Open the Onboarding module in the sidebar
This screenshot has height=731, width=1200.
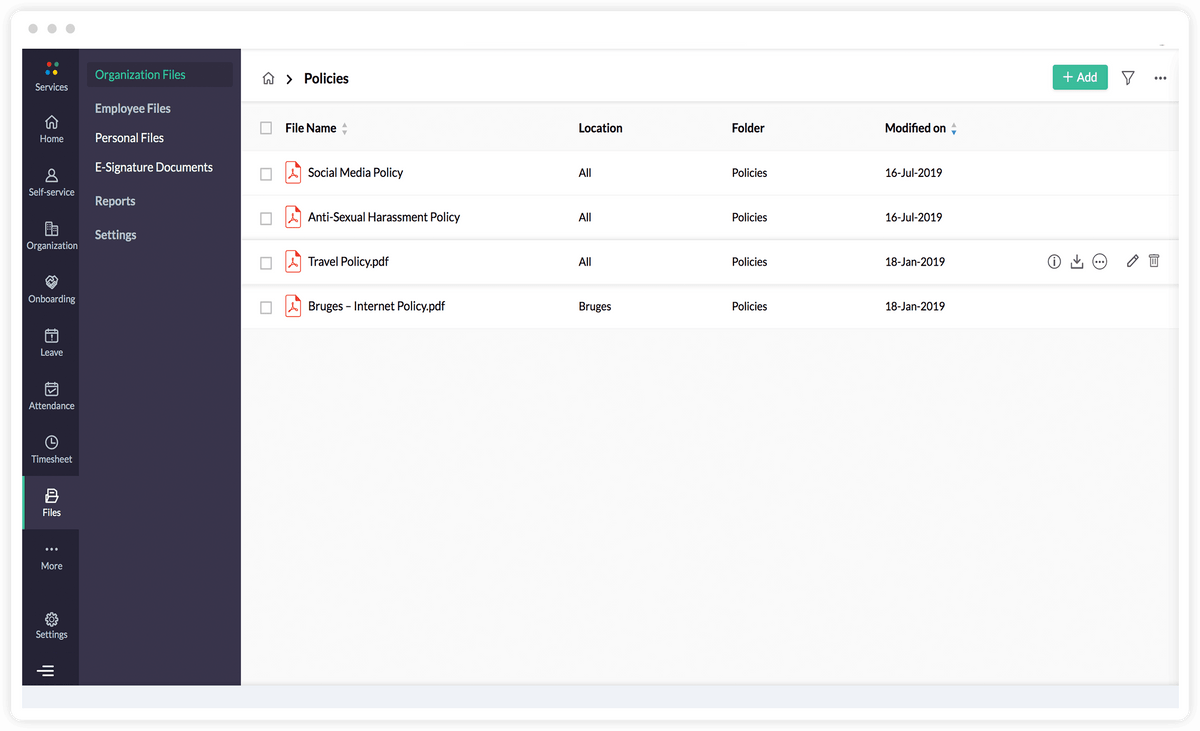(51, 288)
